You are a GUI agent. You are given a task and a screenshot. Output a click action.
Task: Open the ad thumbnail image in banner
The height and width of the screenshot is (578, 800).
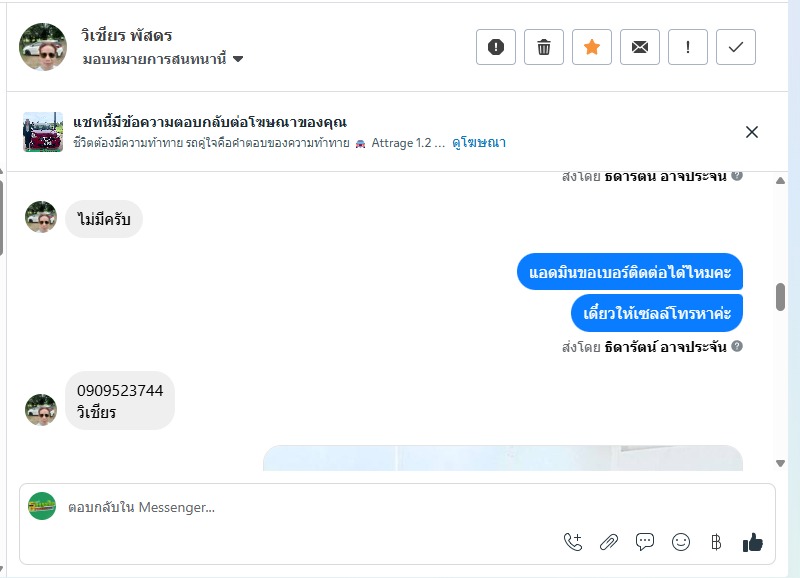43,132
